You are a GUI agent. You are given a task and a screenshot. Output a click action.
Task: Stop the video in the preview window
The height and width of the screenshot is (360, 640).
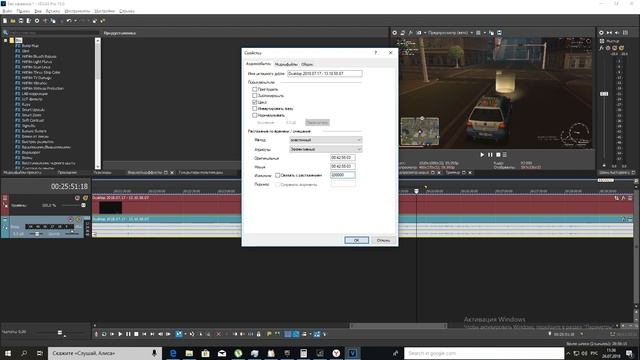point(498,155)
